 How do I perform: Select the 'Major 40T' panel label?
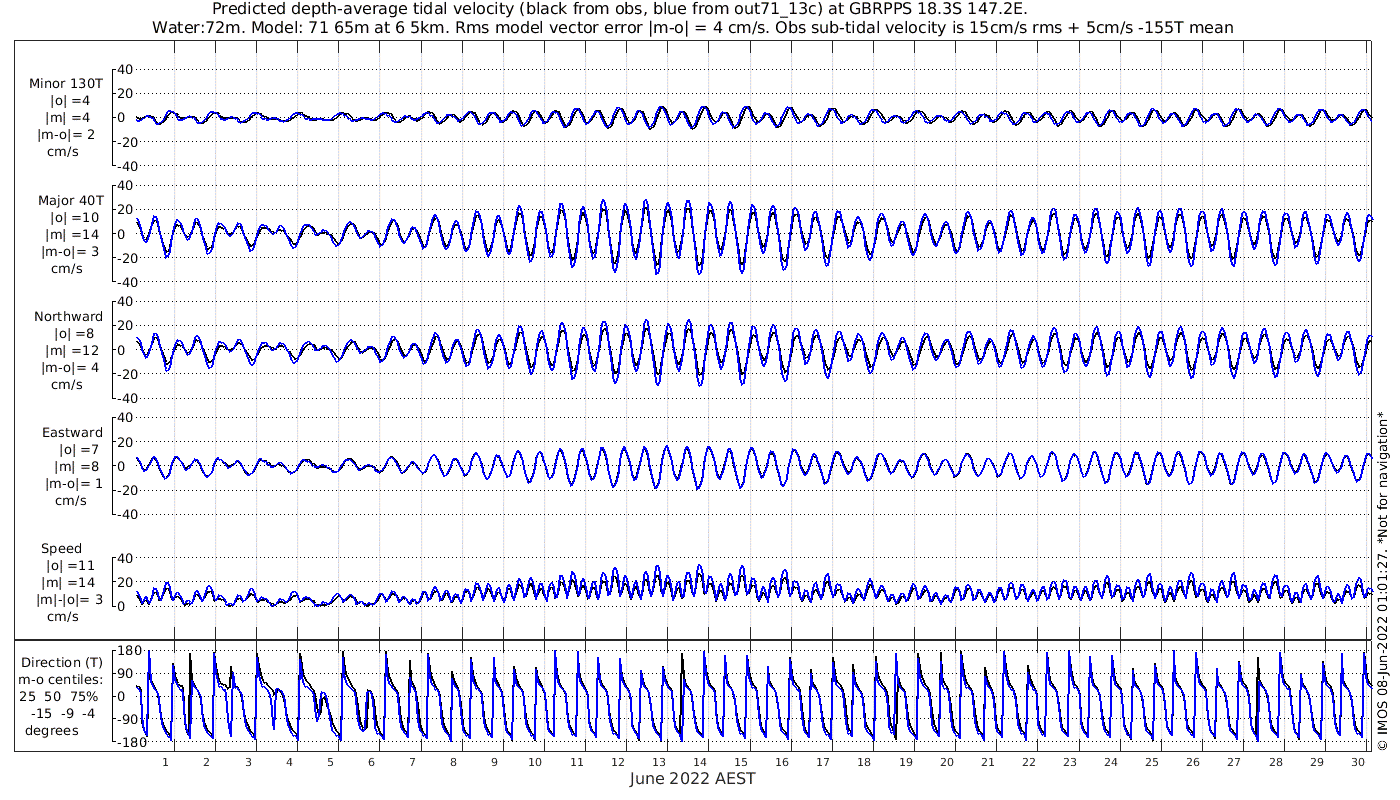click(70, 200)
